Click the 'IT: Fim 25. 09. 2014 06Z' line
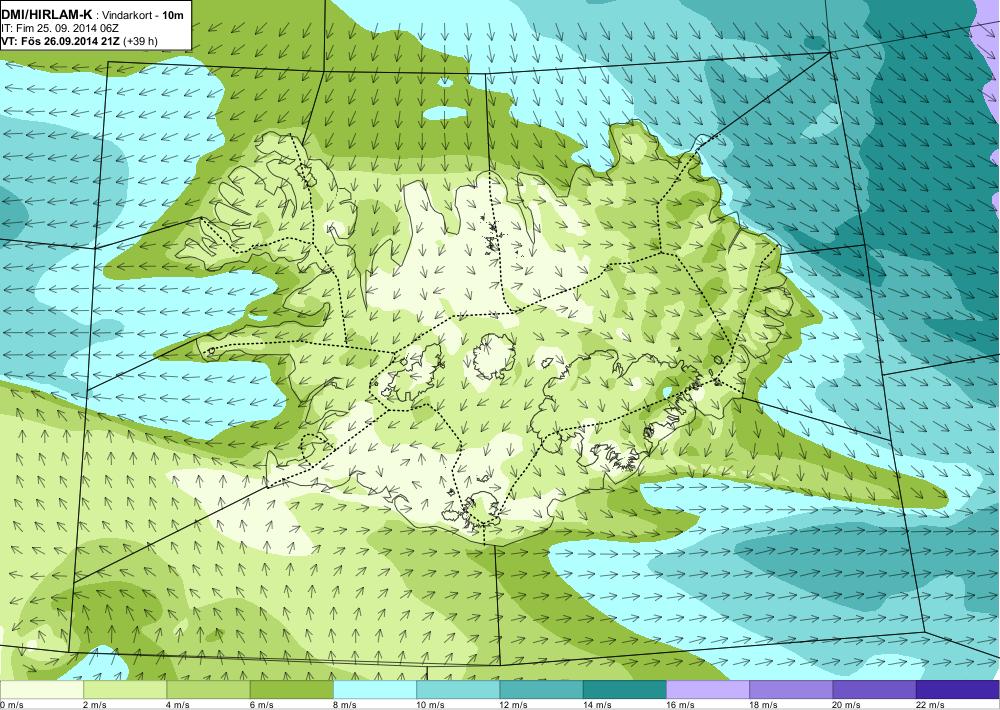Image resolution: width=1000 pixels, height=710 pixels. 60,29
